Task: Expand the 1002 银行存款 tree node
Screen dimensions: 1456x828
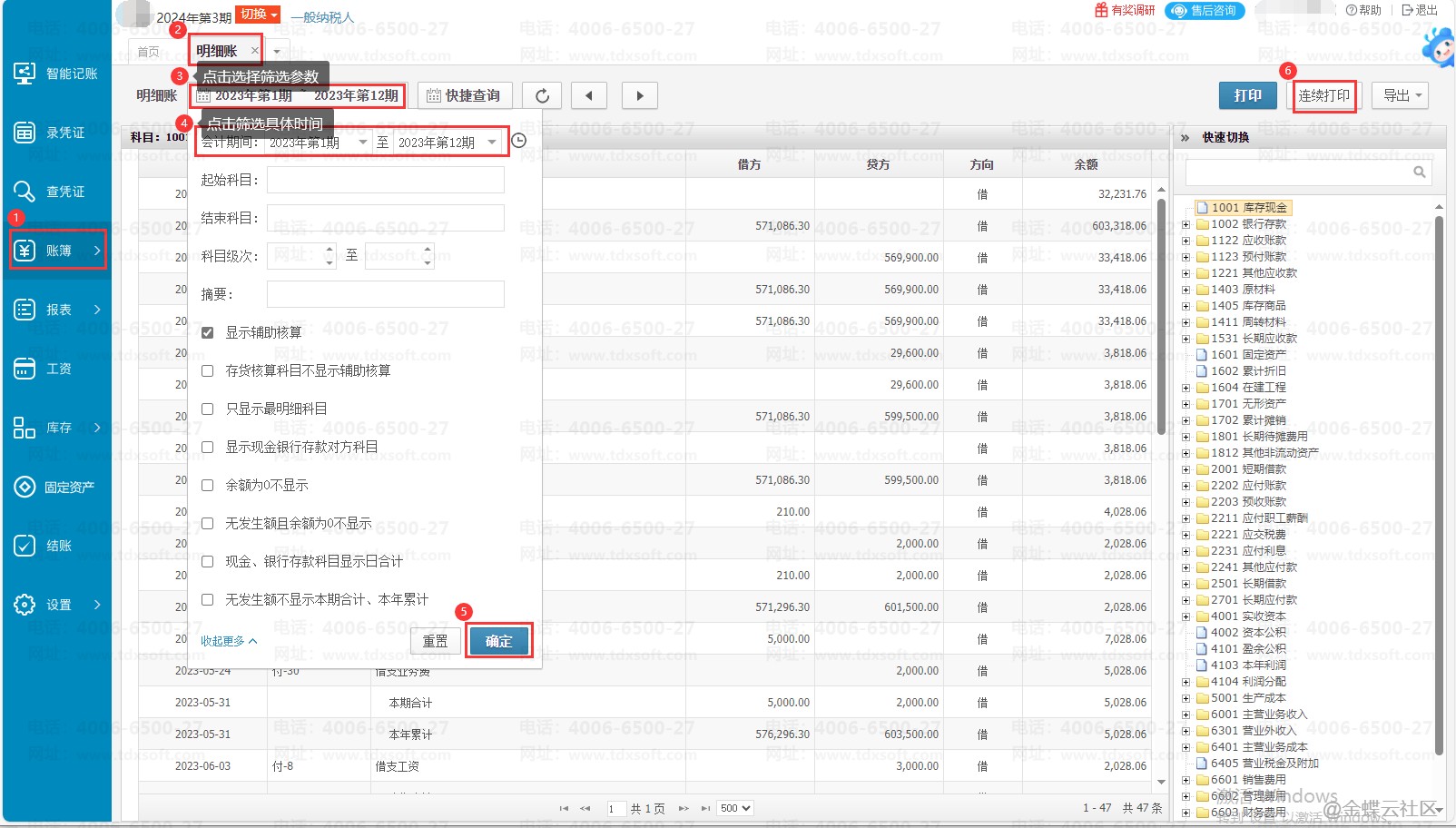Action: point(1185,224)
